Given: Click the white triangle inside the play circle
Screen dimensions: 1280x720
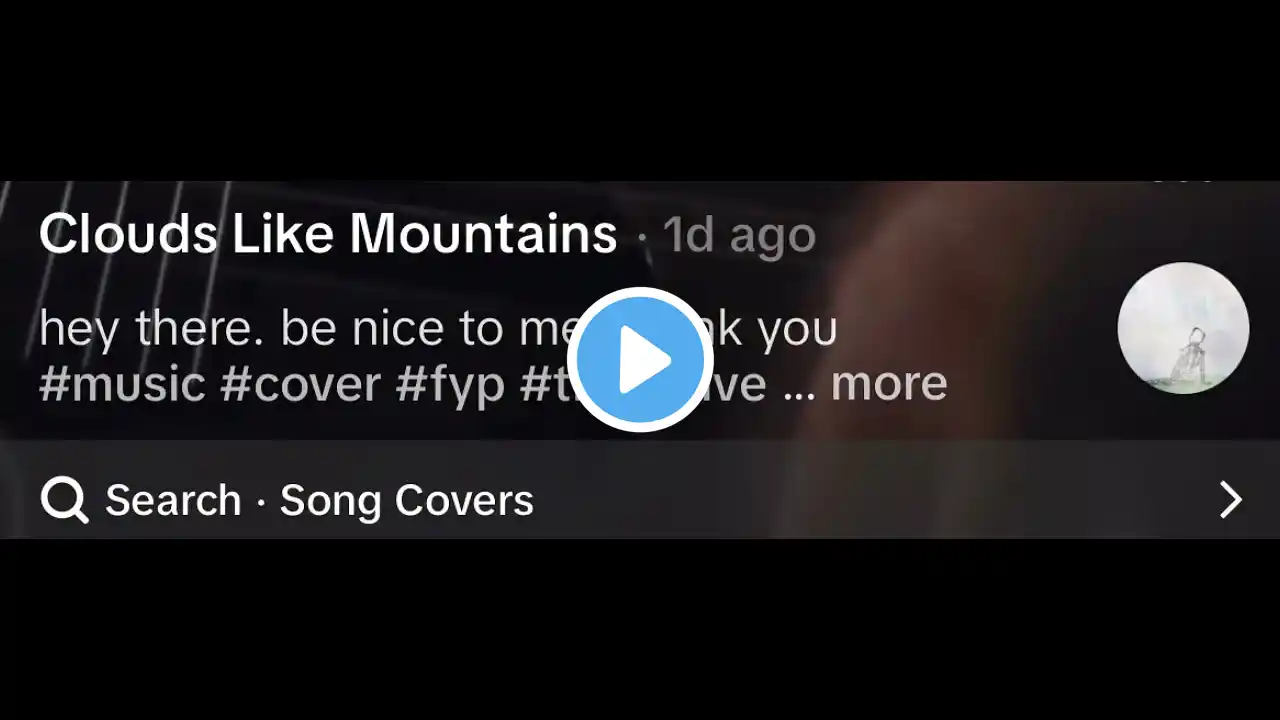Looking at the screenshot, I should pos(645,360).
